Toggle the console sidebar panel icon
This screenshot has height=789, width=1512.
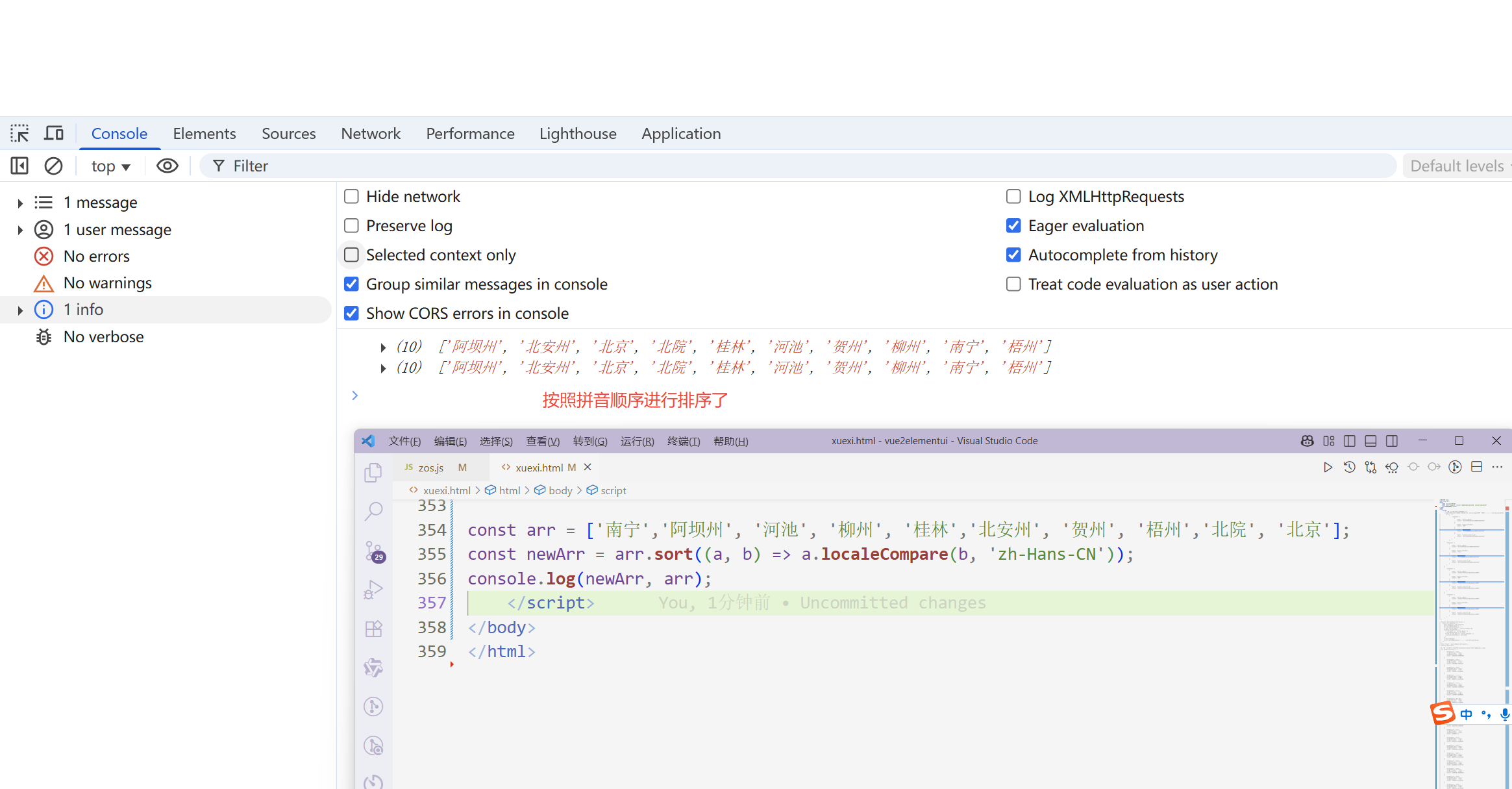point(19,166)
